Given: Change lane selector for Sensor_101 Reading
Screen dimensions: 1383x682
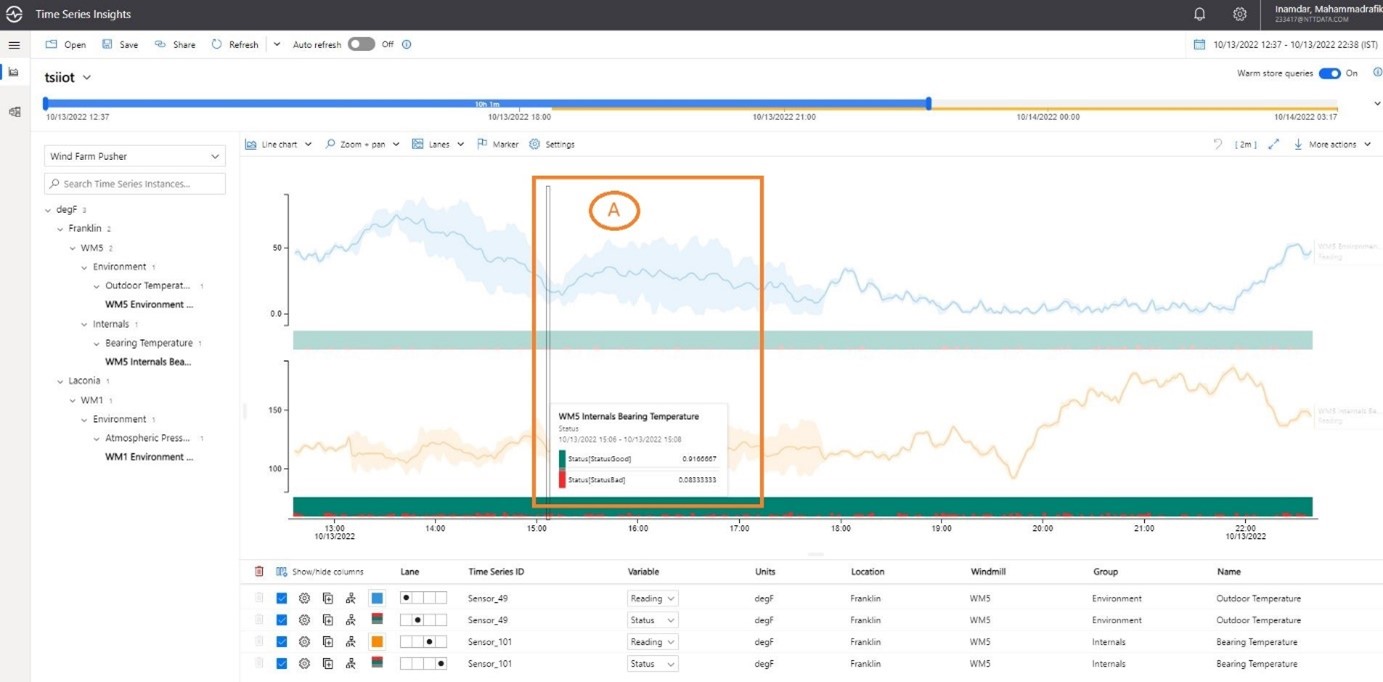Looking at the screenshot, I should click(423, 642).
